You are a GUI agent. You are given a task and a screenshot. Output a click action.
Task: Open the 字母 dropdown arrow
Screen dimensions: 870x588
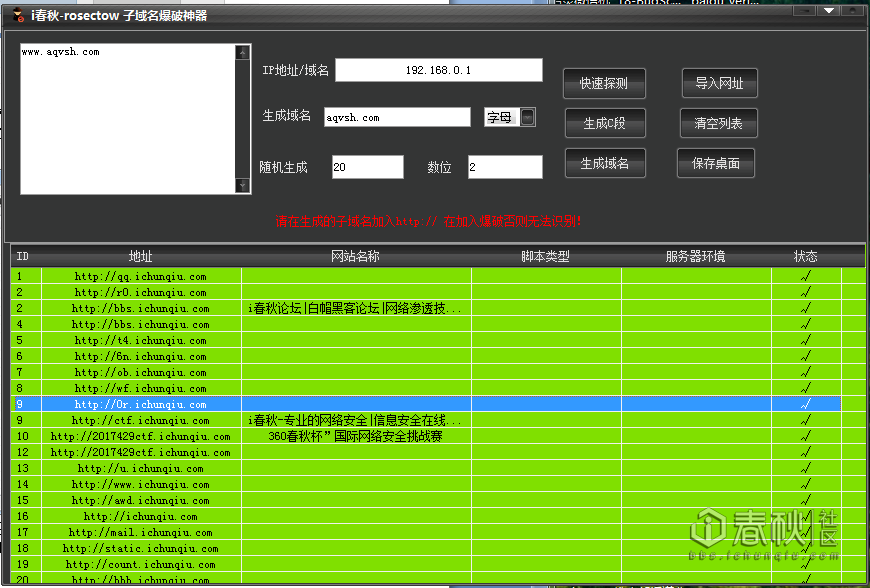528,117
